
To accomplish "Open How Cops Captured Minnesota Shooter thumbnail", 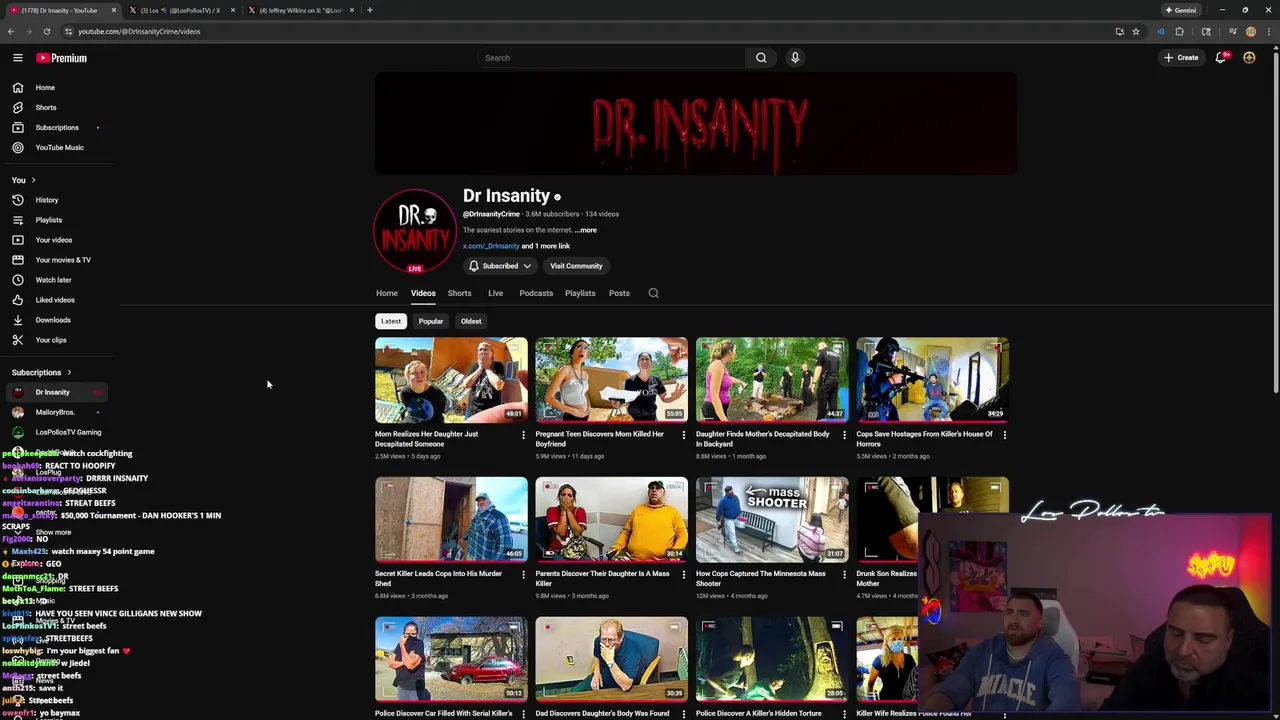I will point(772,520).
